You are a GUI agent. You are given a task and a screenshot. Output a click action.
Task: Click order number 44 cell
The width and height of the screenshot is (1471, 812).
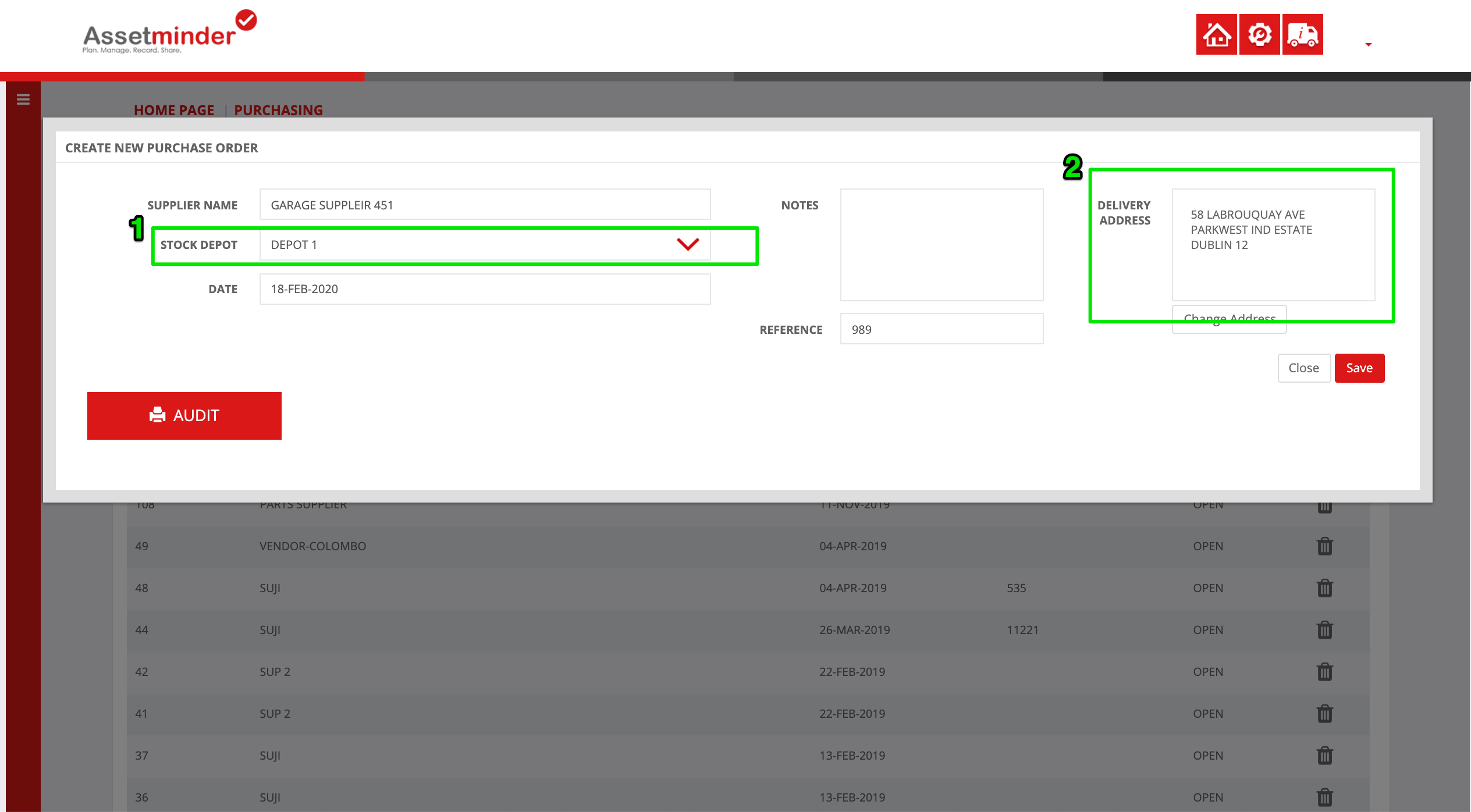pos(141,630)
